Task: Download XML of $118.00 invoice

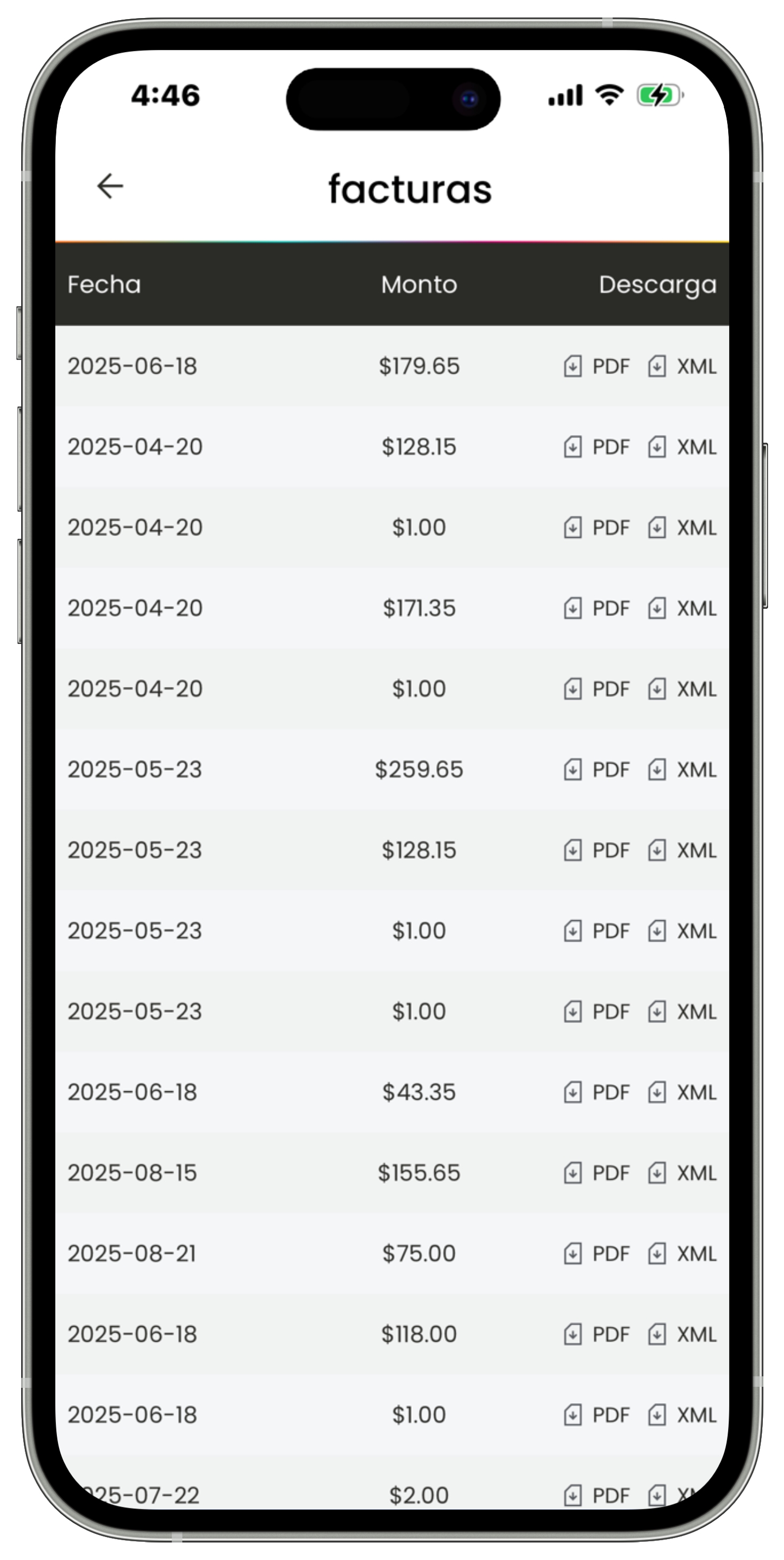Action: click(681, 1334)
